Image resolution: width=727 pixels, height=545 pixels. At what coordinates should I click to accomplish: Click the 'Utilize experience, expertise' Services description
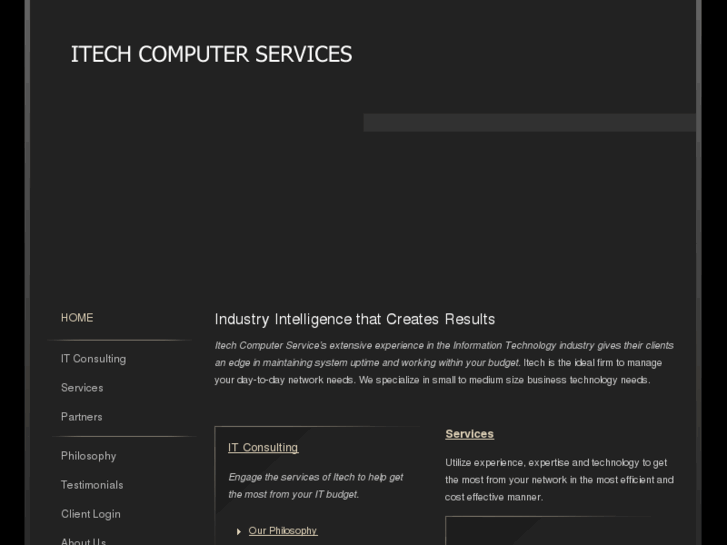coord(559,479)
